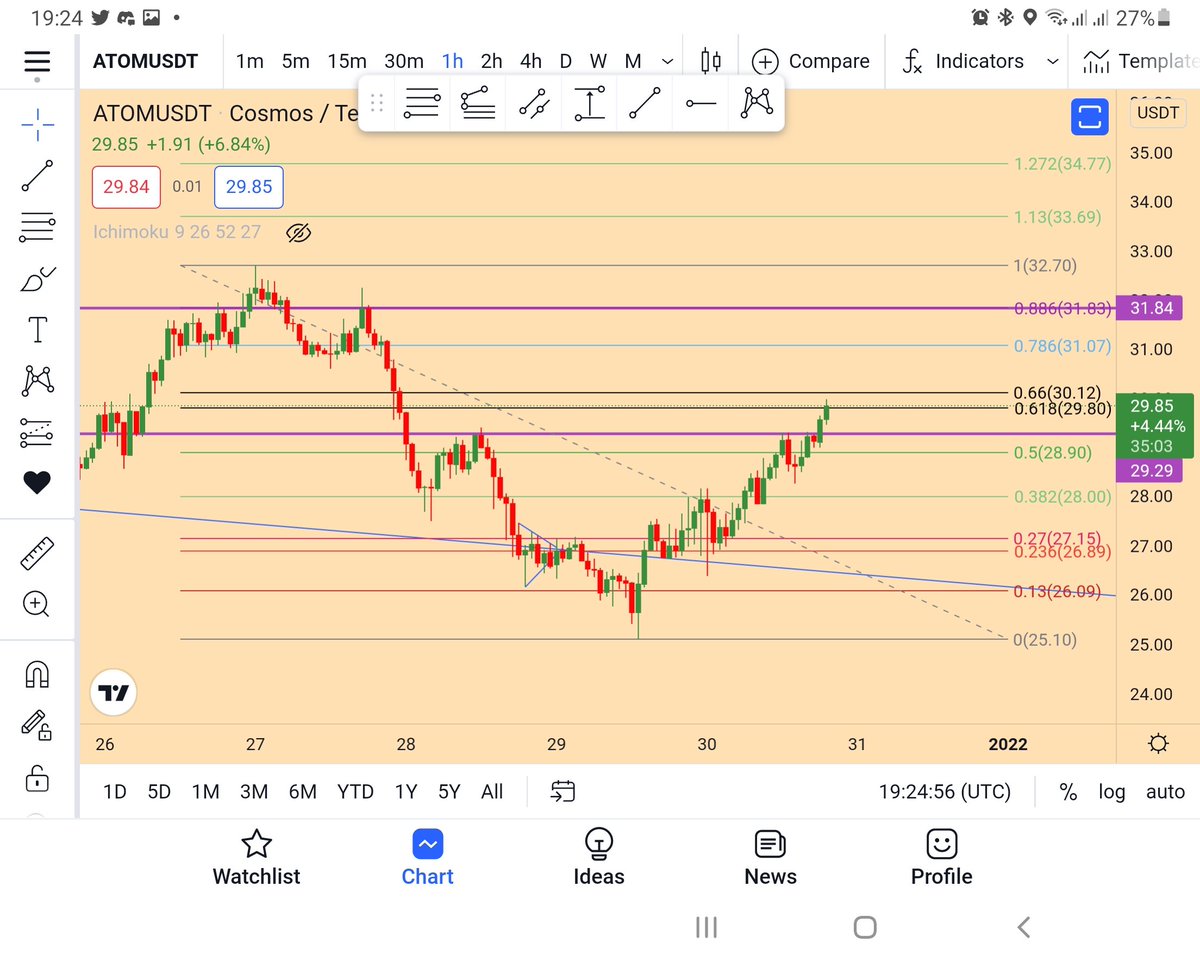Grab the floating toolbar drag handle
The height and width of the screenshot is (961, 1200).
click(x=377, y=103)
